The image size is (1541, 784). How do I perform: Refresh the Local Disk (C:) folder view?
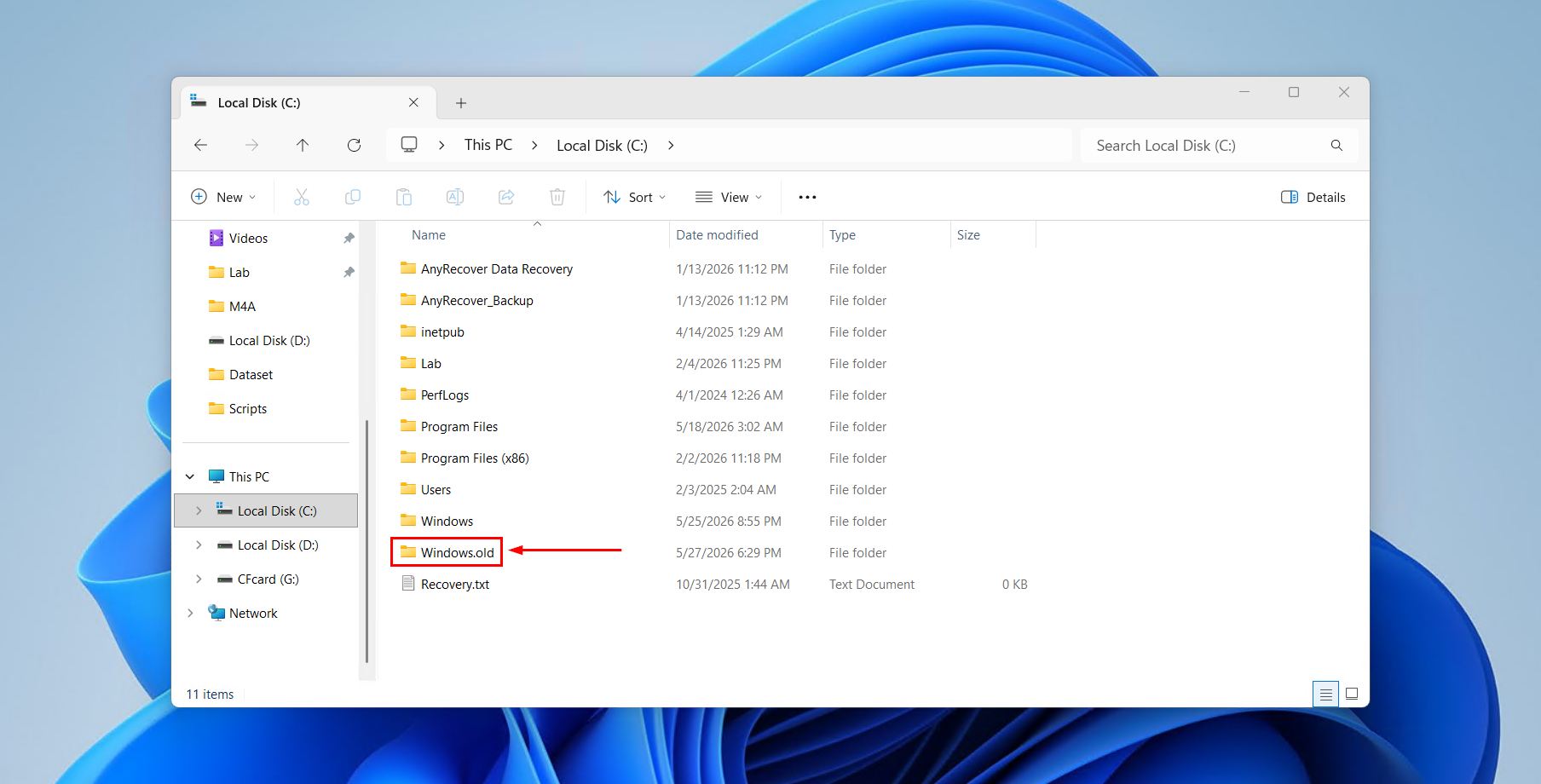point(354,146)
